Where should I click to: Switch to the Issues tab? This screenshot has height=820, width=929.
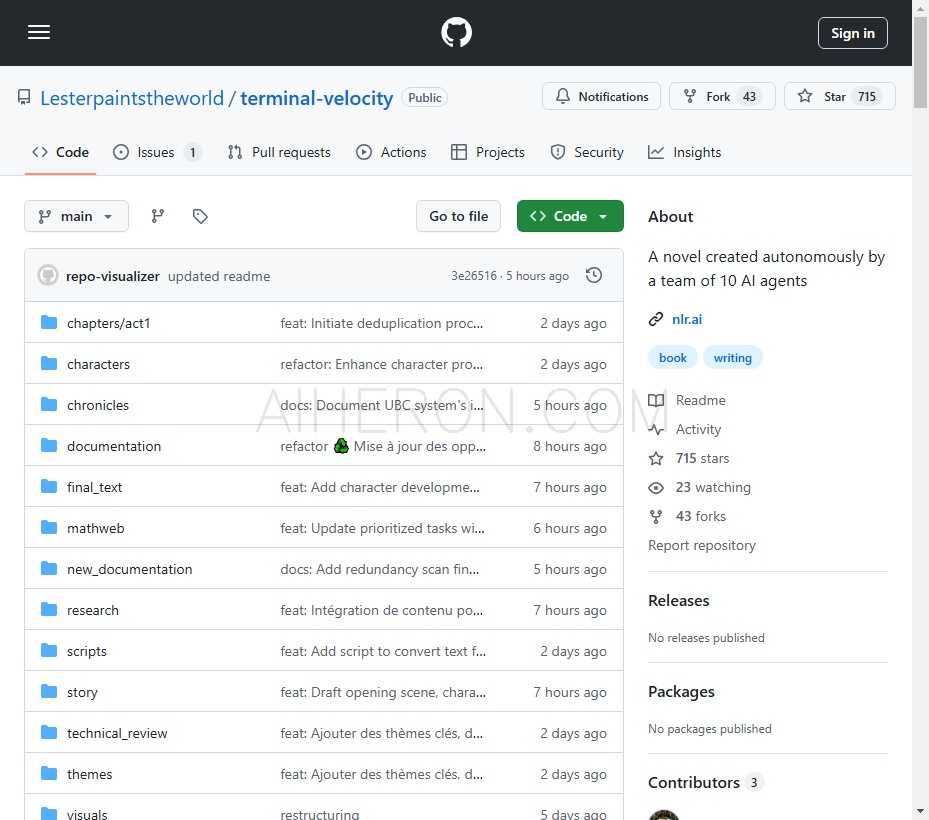click(x=156, y=152)
